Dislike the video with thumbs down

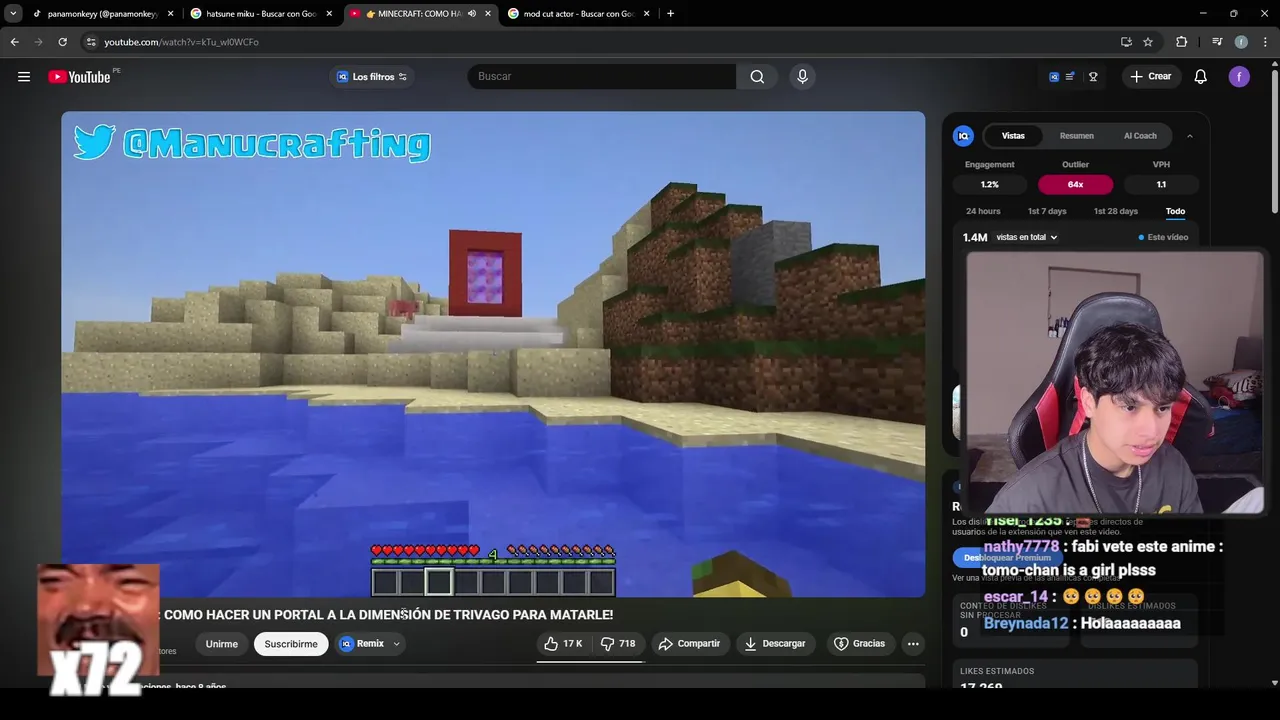pos(618,644)
